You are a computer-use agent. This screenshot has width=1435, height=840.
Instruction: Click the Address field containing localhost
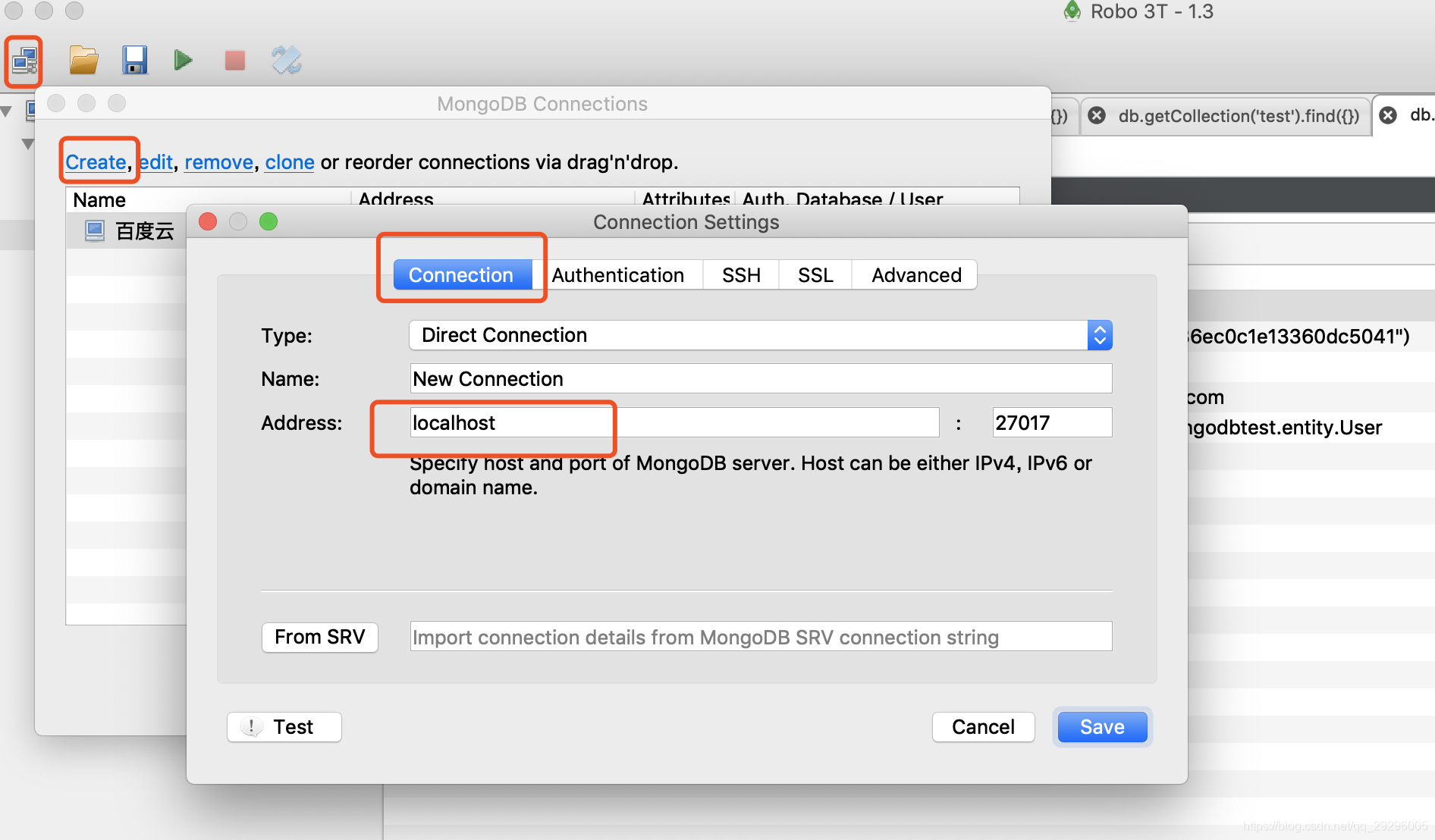click(674, 422)
